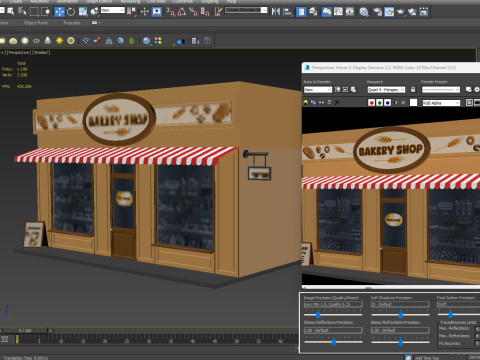This screenshot has height=360, width=480.
Task: Click Render Setup icon in render window
Action: coord(468,89)
